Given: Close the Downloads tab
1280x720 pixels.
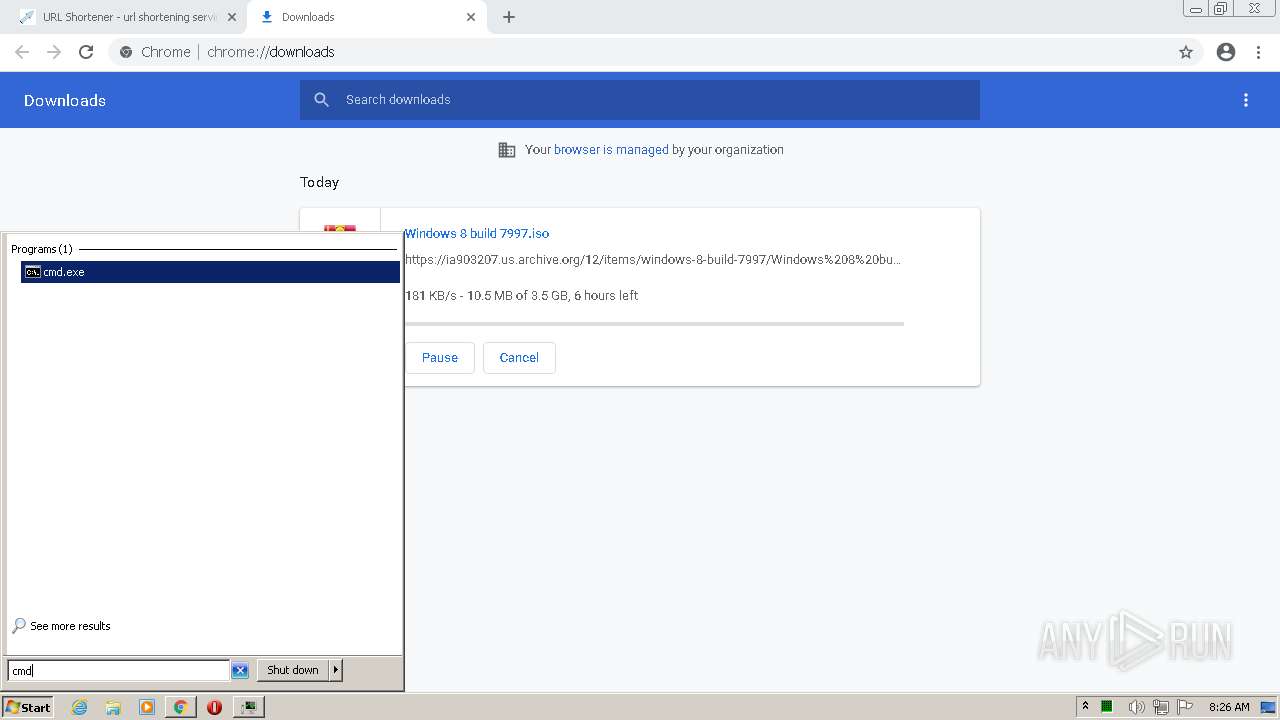Looking at the screenshot, I should click(x=471, y=17).
